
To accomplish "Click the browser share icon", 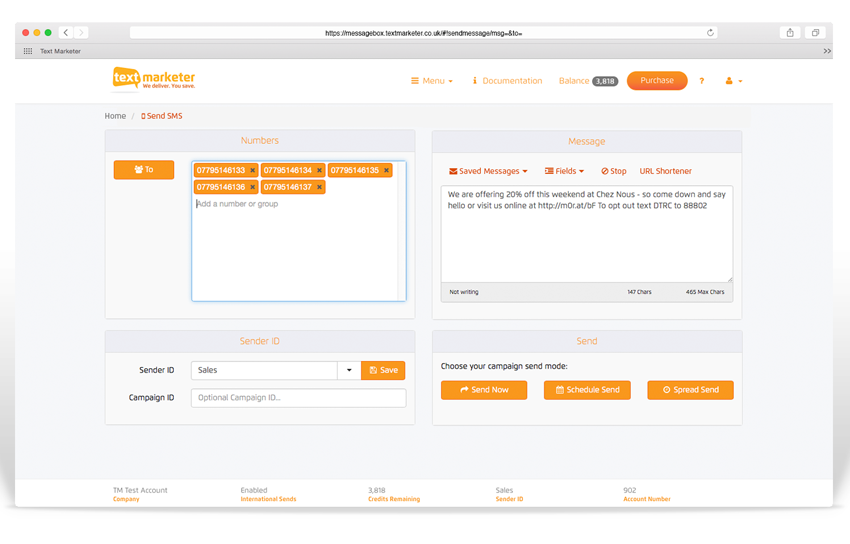I will point(790,33).
